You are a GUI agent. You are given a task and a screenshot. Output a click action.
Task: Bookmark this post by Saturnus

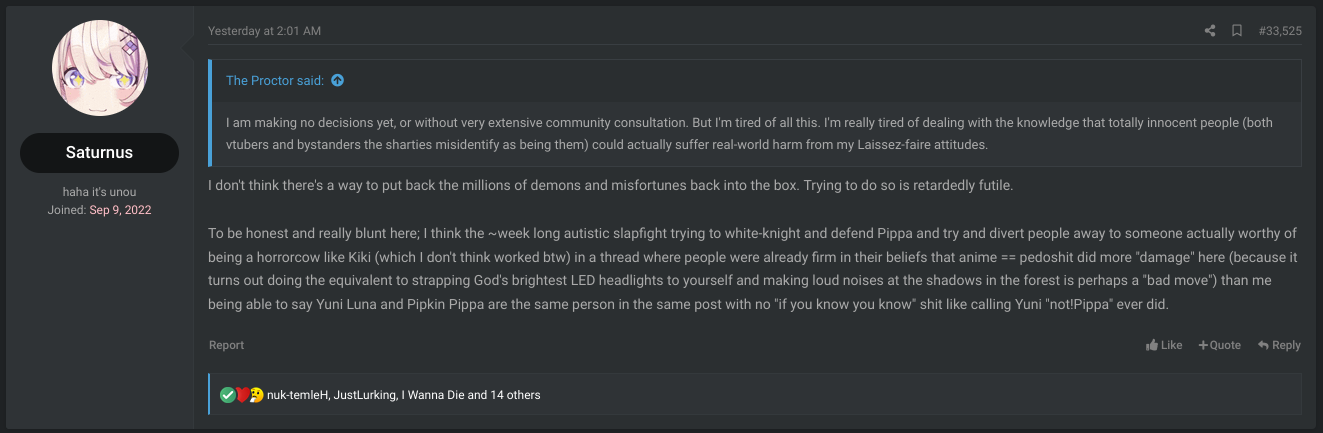coord(1237,31)
